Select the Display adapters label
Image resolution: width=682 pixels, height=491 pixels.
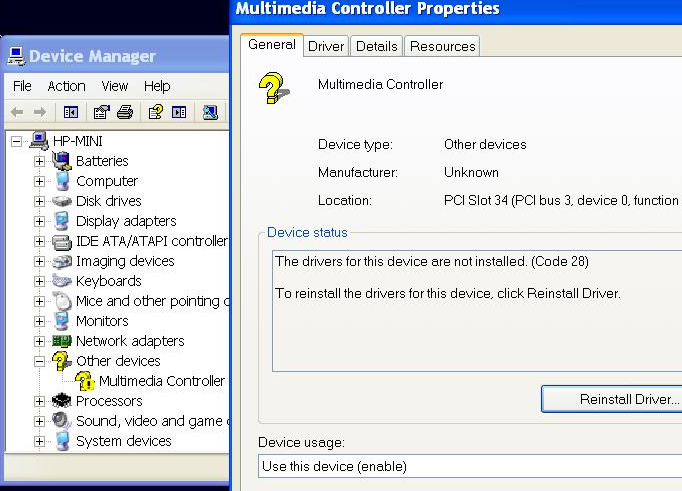[126, 221]
